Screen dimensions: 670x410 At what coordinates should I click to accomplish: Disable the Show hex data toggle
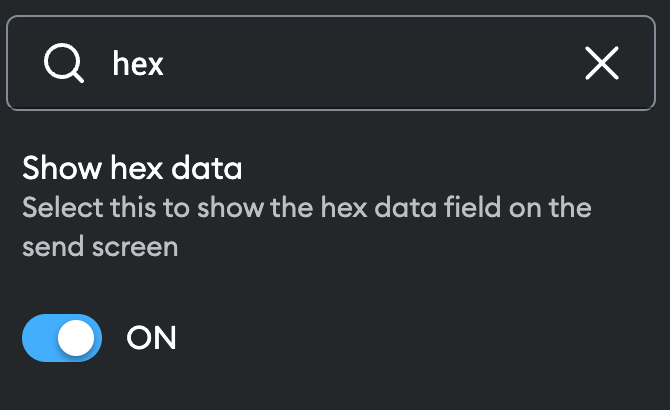pyautogui.click(x=62, y=338)
